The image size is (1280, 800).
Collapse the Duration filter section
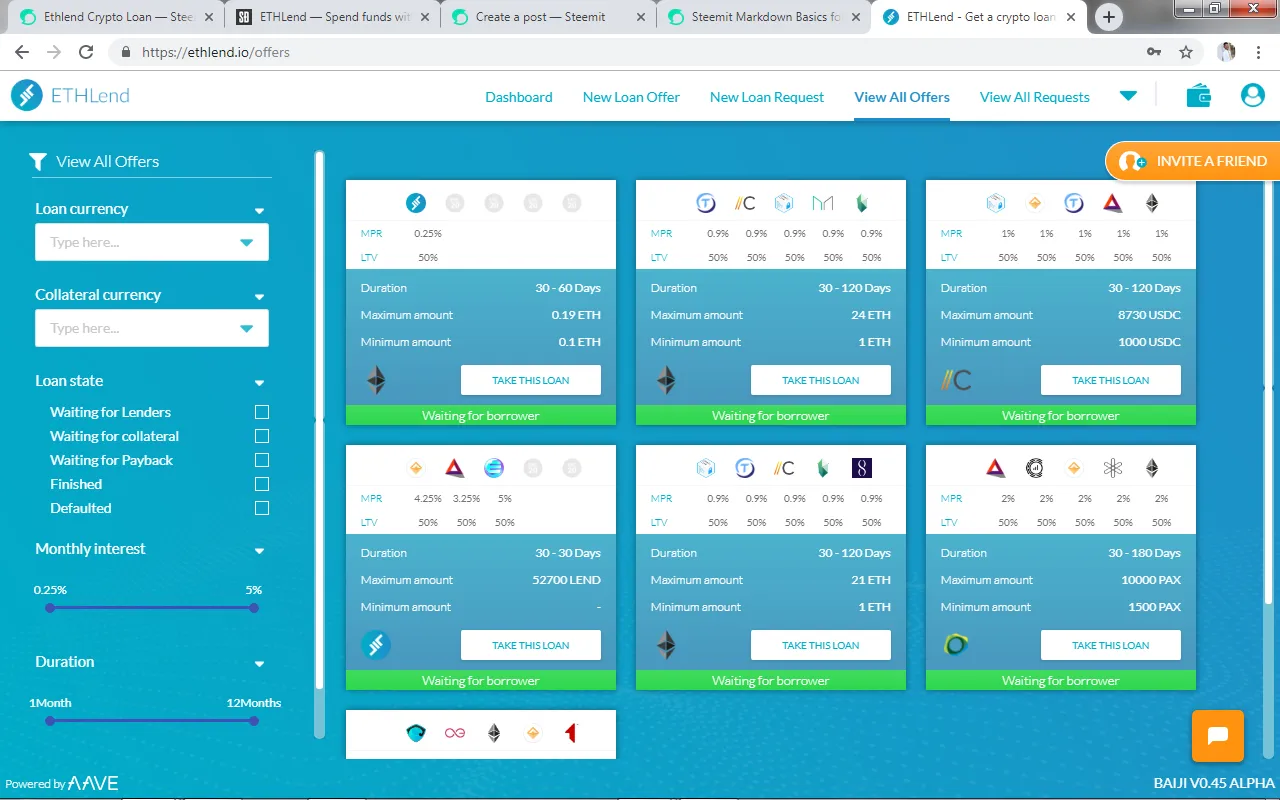pyautogui.click(x=260, y=664)
